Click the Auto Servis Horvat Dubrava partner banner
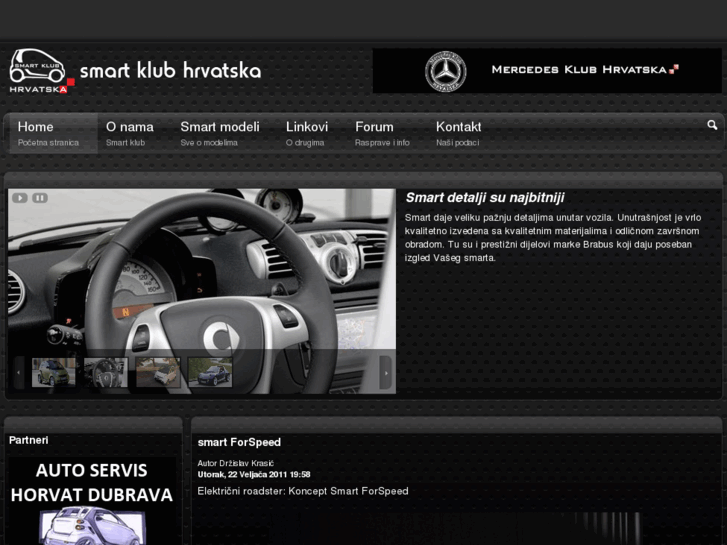The width and height of the screenshot is (727, 545). (92, 501)
